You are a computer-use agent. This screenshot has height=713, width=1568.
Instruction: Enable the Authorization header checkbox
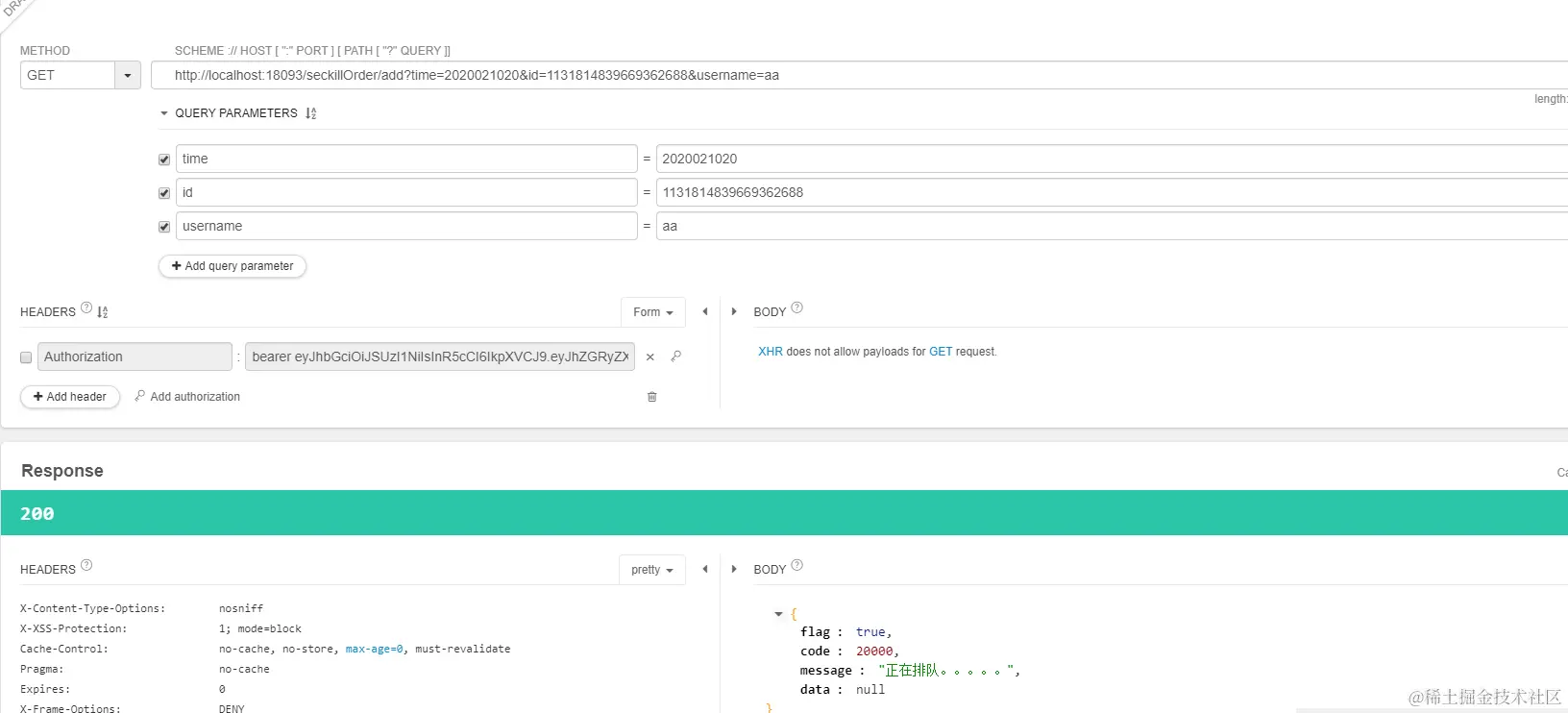pyautogui.click(x=26, y=357)
